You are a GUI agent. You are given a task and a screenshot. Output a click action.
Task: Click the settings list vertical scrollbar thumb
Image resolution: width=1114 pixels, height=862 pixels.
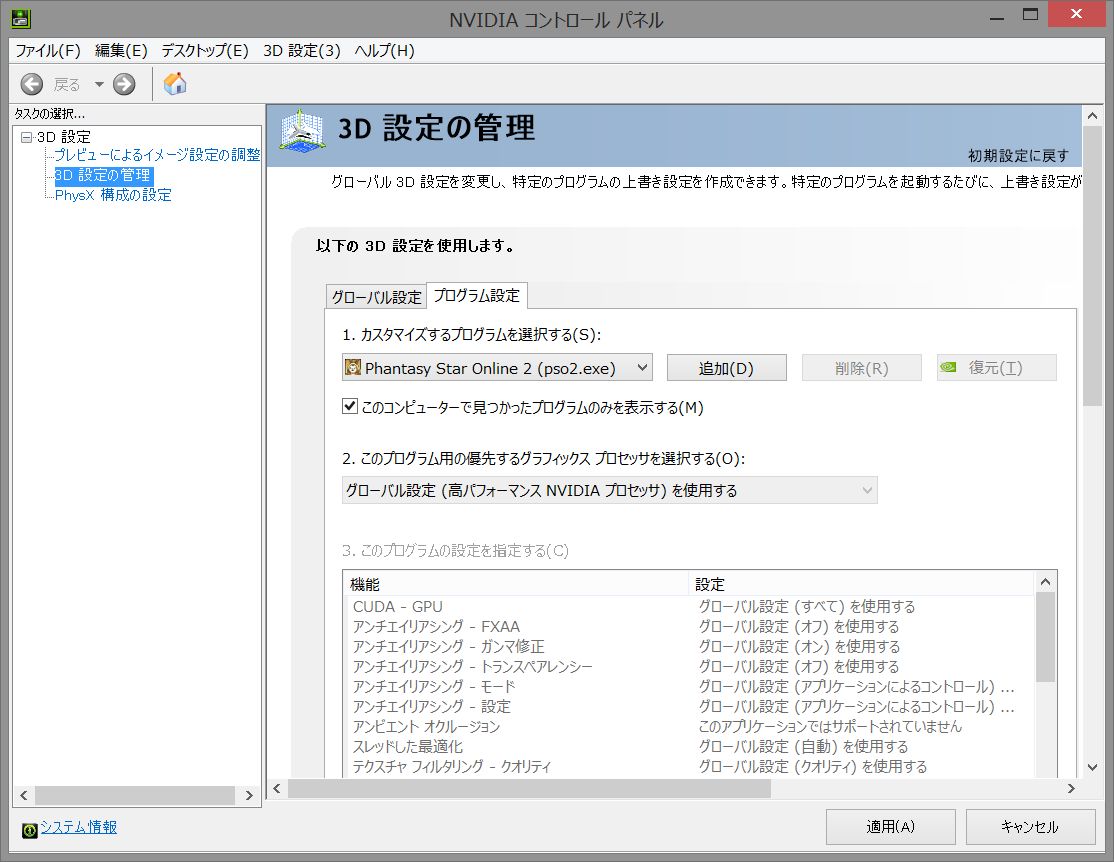click(x=1045, y=637)
